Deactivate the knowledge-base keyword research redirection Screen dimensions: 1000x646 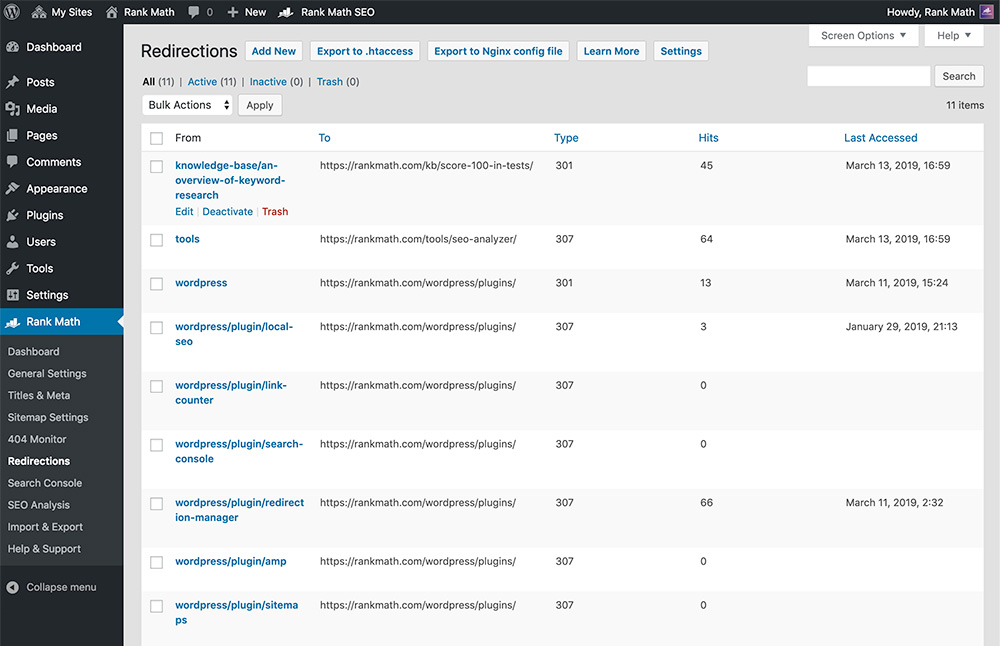[227, 212]
